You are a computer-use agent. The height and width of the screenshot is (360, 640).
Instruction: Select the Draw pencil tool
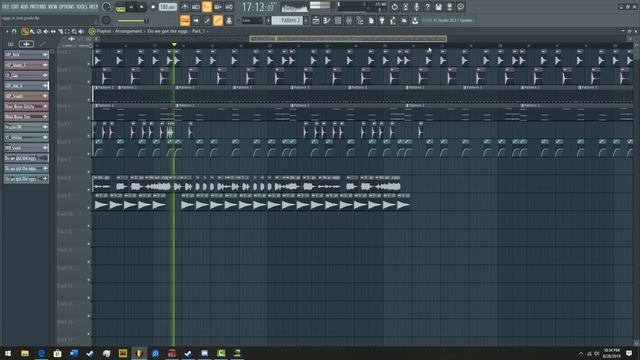(x=25, y=31)
